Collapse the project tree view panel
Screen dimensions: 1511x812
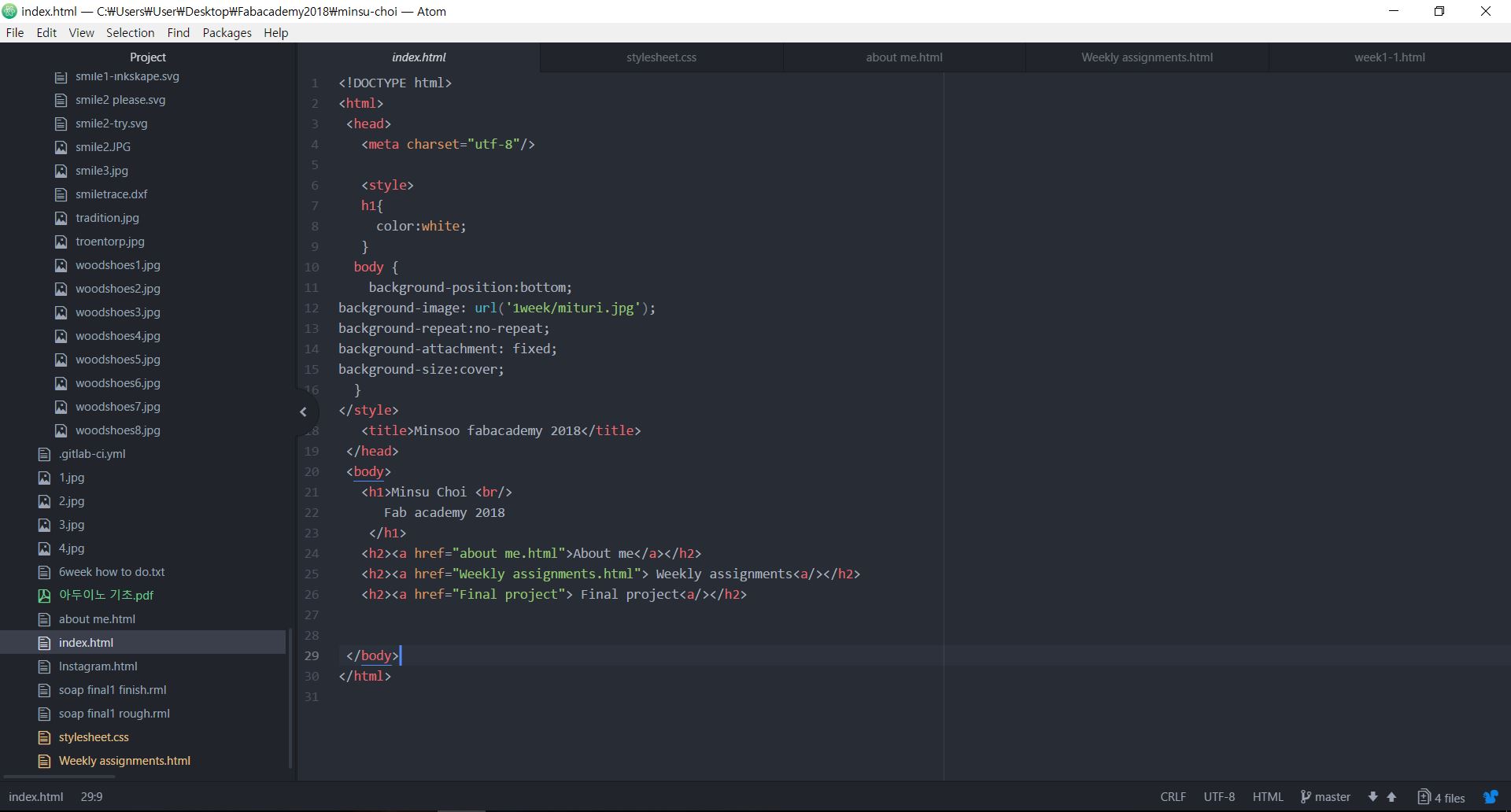[304, 412]
